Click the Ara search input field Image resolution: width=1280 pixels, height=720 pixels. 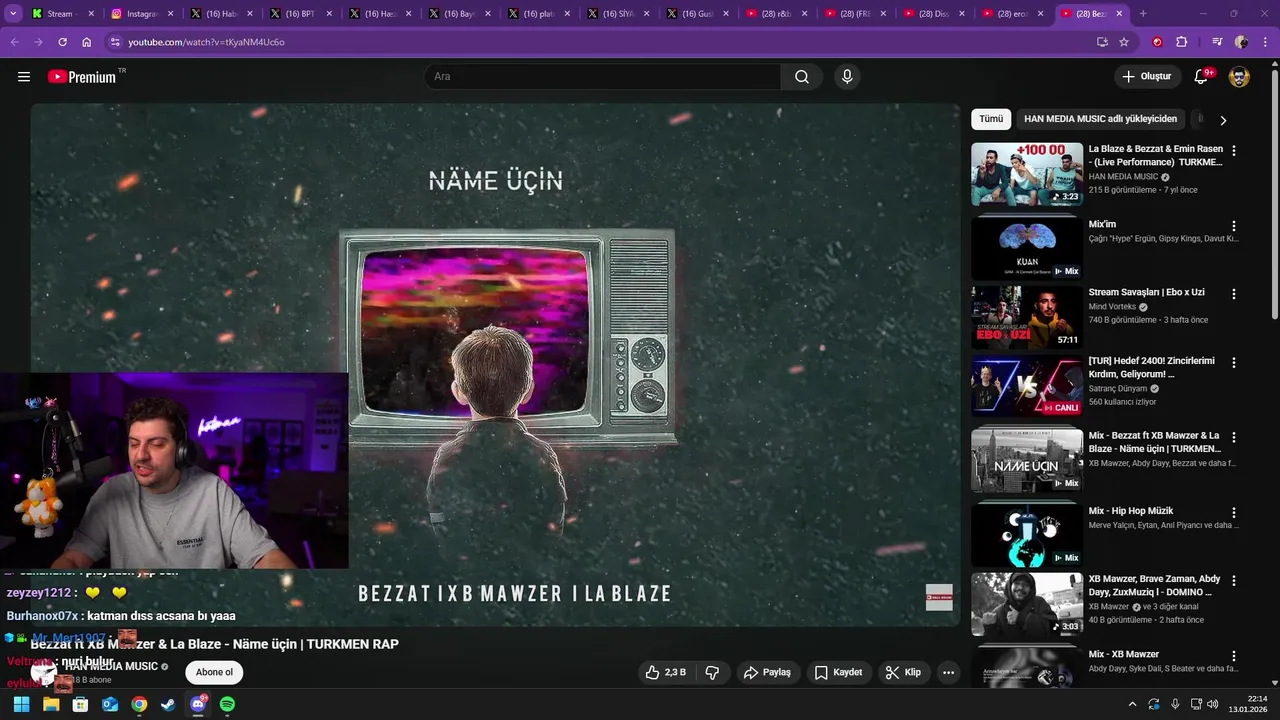coord(603,77)
